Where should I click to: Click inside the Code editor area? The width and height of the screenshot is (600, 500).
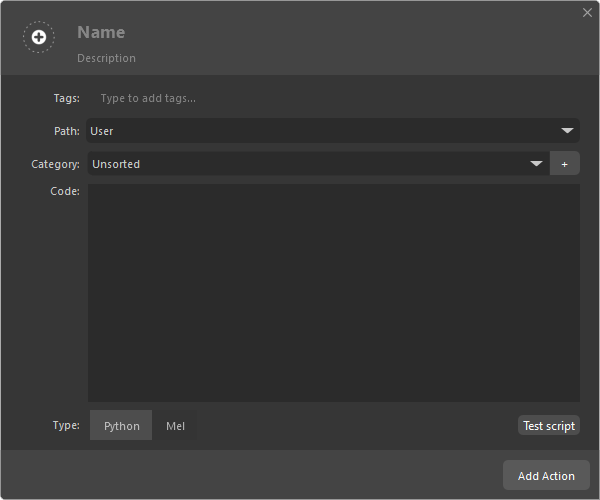[x=334, y=293]
